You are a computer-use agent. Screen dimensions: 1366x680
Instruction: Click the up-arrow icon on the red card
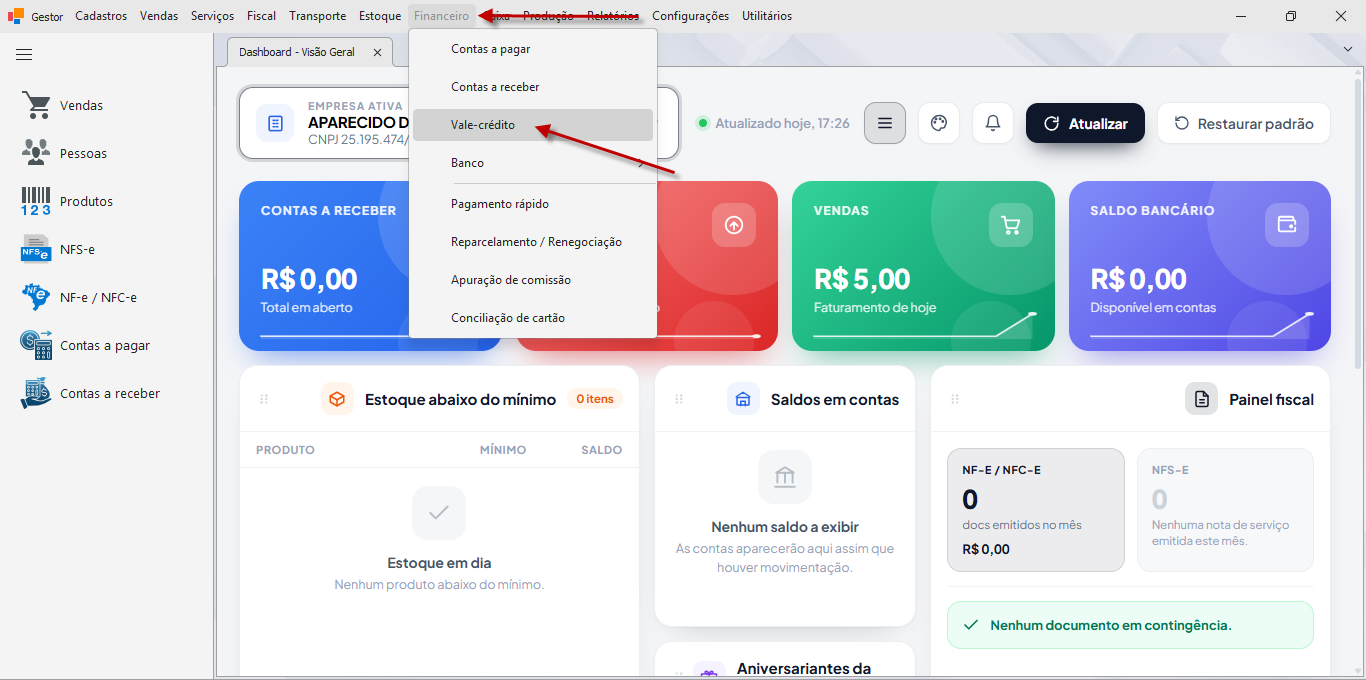pyautogui.click(x=734, y=225)
